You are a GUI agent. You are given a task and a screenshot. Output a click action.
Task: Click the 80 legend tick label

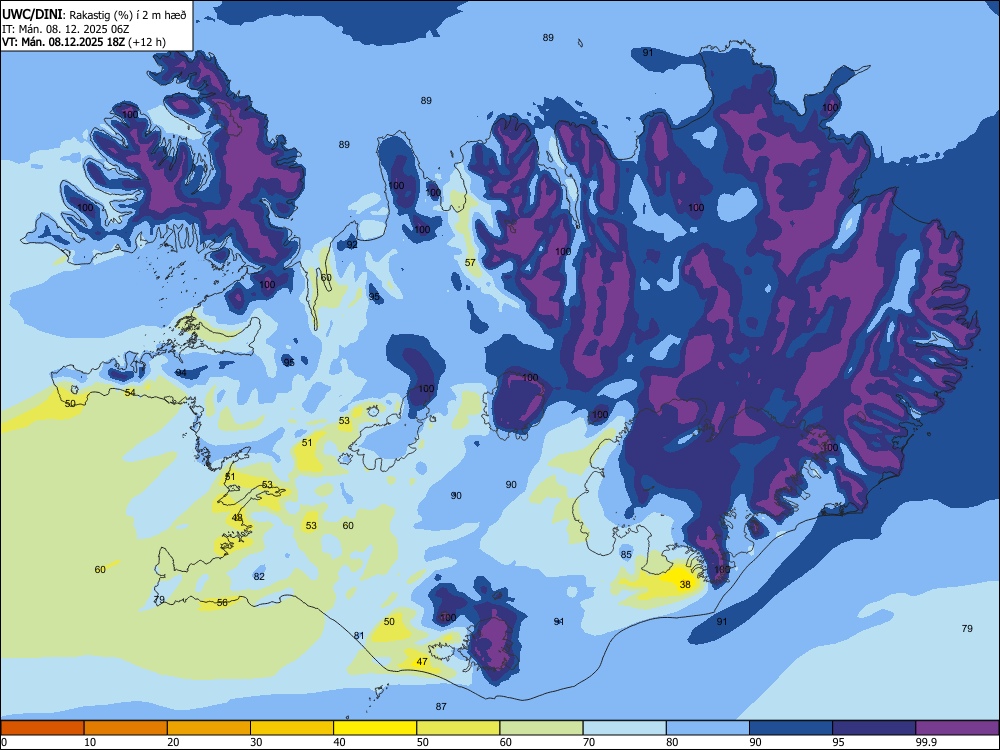tap(672, 742)
